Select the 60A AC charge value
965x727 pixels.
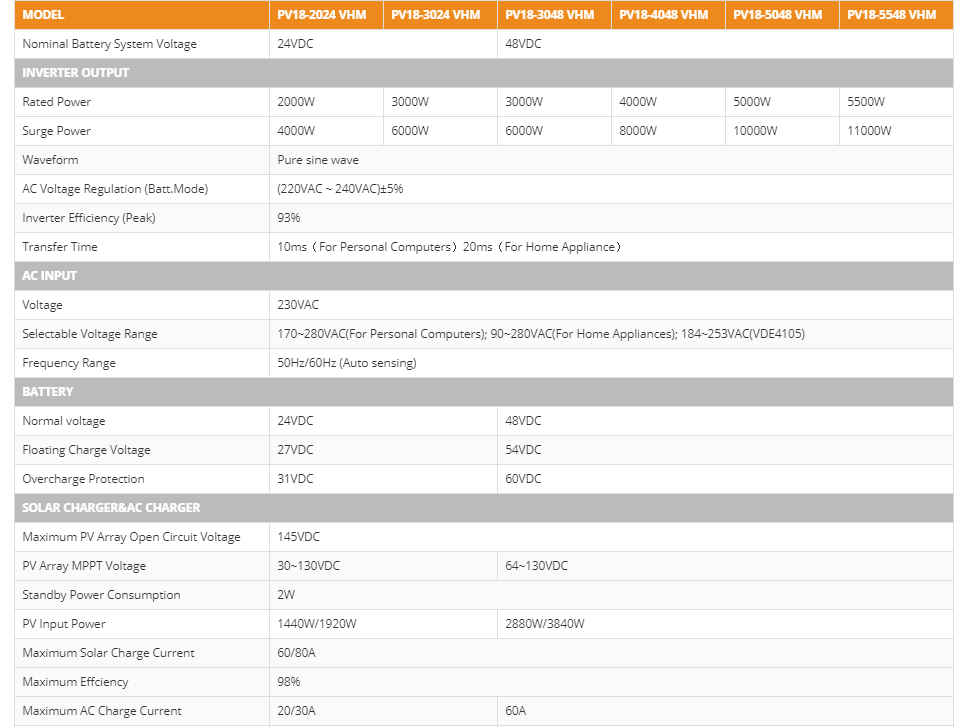(x=515, y=710)
